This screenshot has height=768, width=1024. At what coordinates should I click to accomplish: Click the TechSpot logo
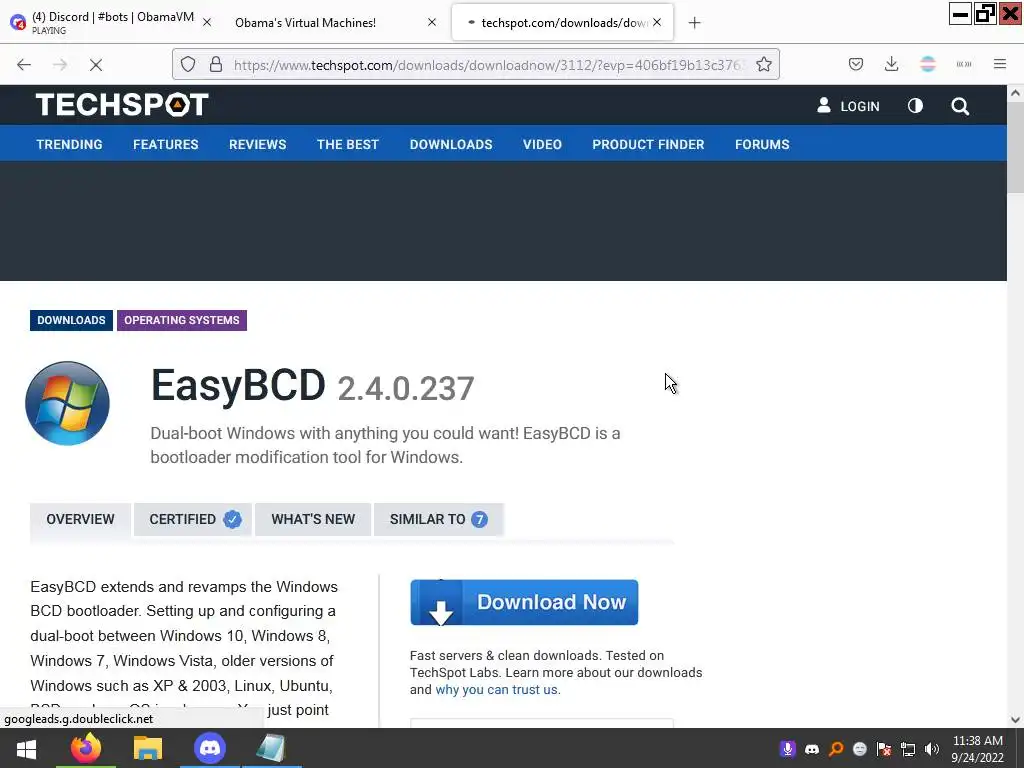click(x=122, y=104)
